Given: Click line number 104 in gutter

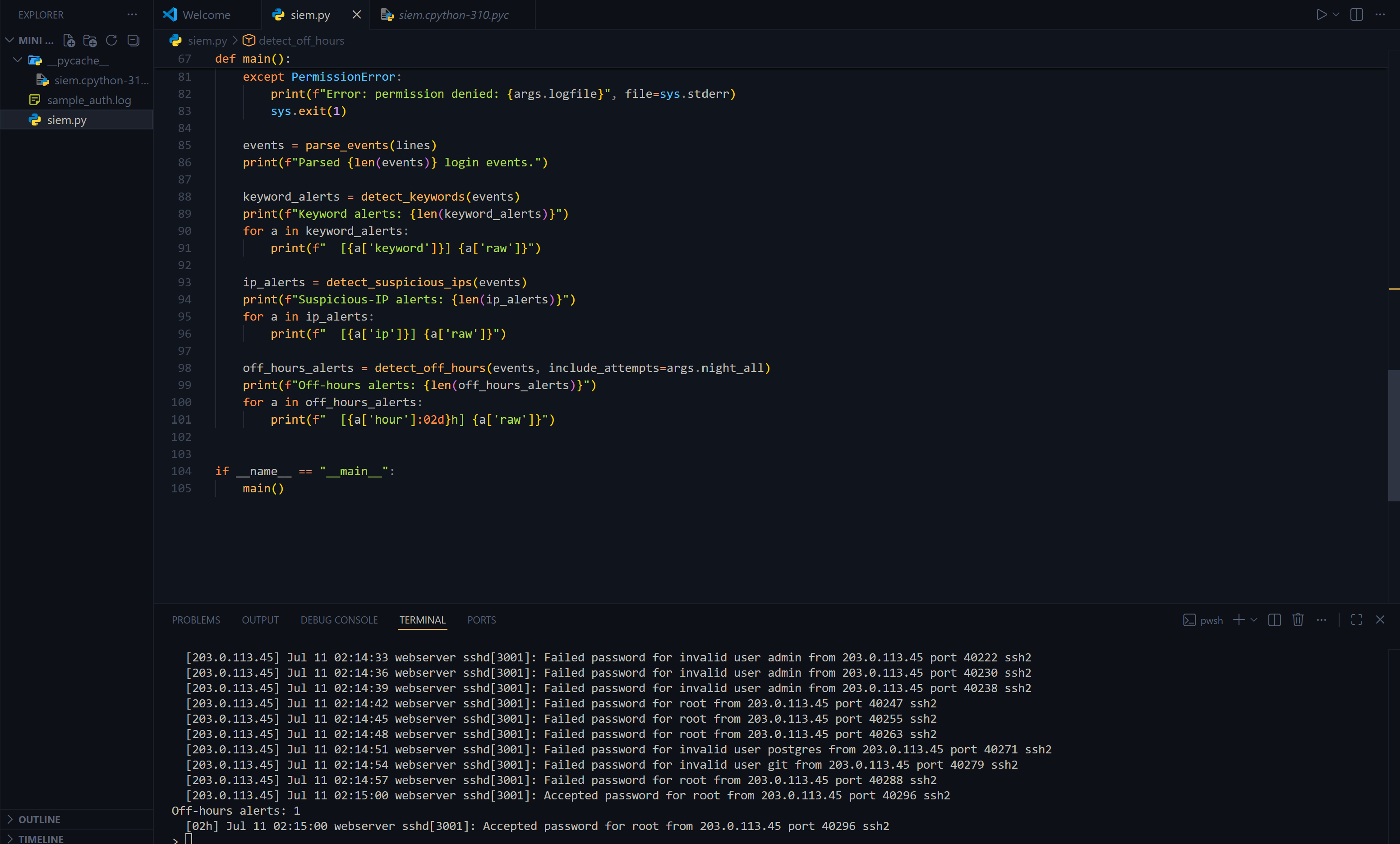Looking at the screenshot, I should (x=181, y=471).
